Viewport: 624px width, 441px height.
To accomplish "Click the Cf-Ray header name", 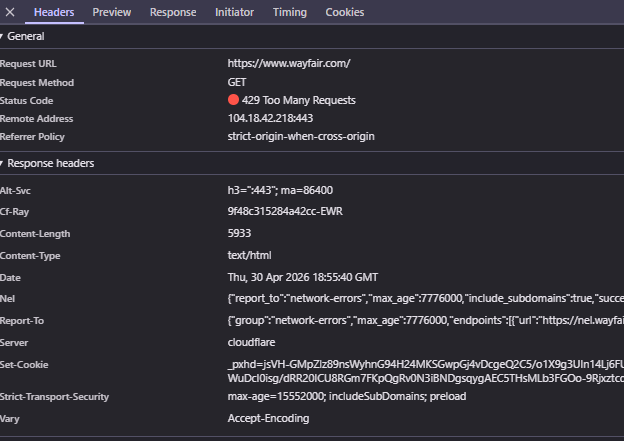I will point(14,212).
